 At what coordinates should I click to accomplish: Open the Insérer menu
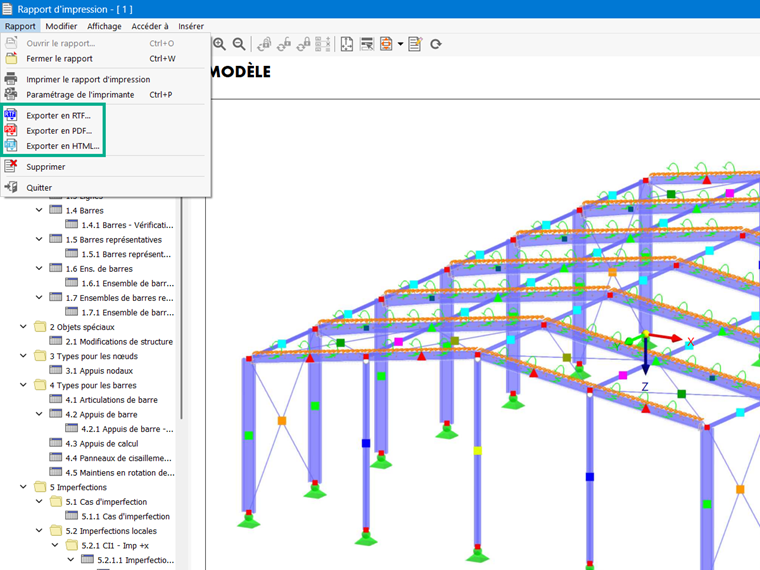(x=190, y=26)
